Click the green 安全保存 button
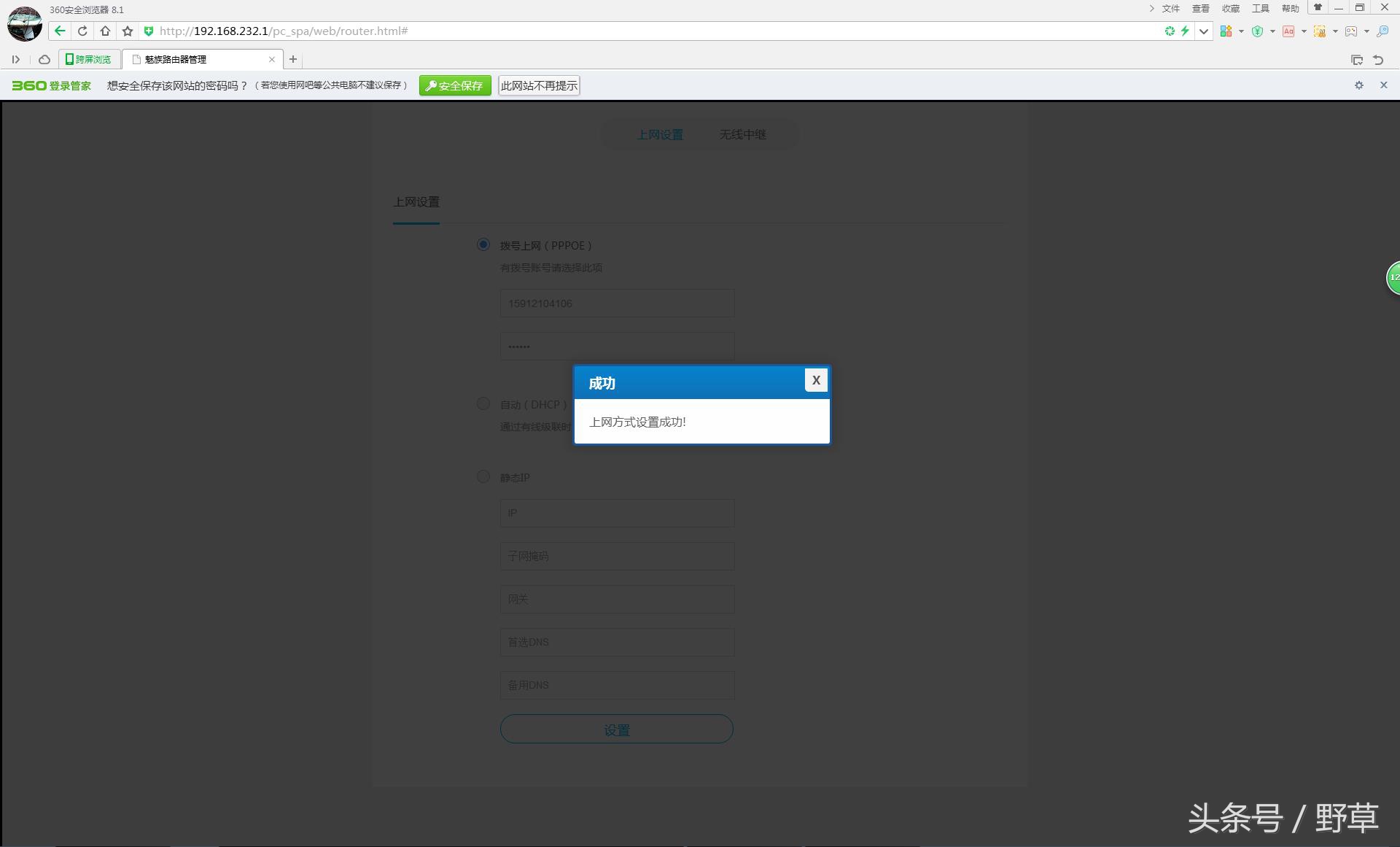1400x847 pixels. click(455, 85)
